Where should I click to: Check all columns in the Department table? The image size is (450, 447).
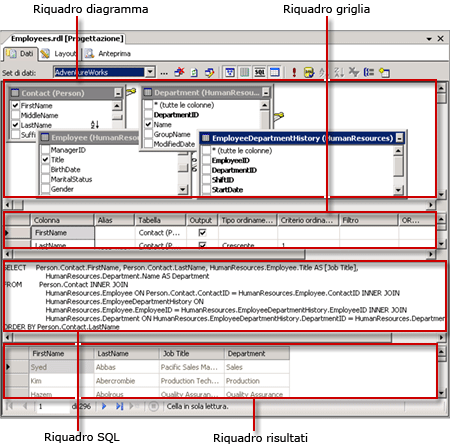(148, 105)
